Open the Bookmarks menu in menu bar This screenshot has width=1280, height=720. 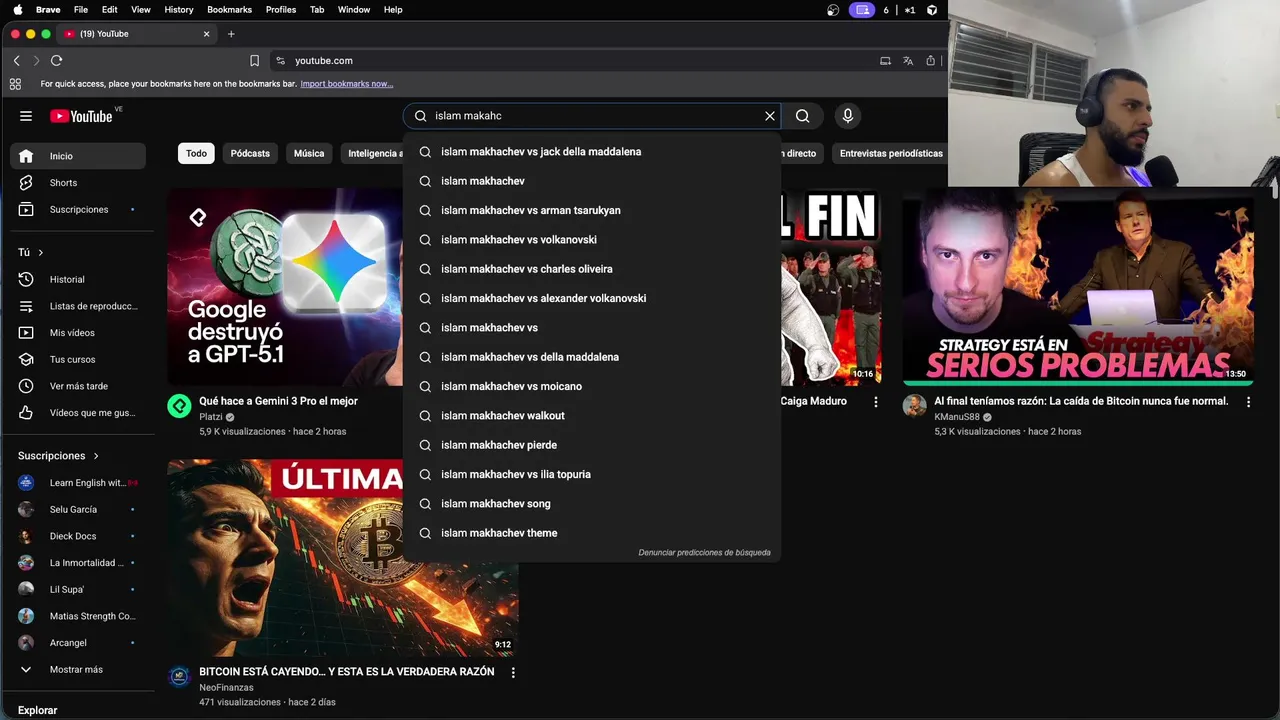click(x=230, y=10)
